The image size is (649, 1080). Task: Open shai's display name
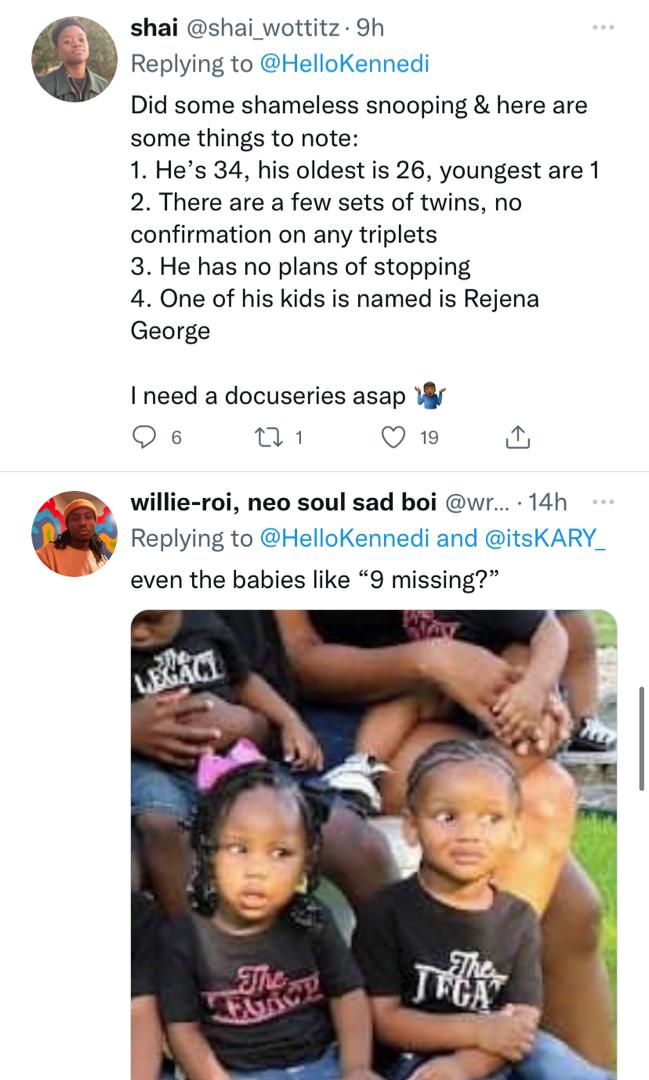150,30
